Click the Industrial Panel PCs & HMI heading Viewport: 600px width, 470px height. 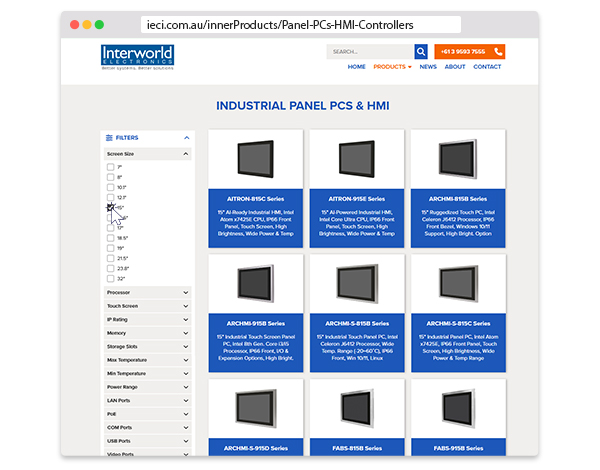click(303, 106)
